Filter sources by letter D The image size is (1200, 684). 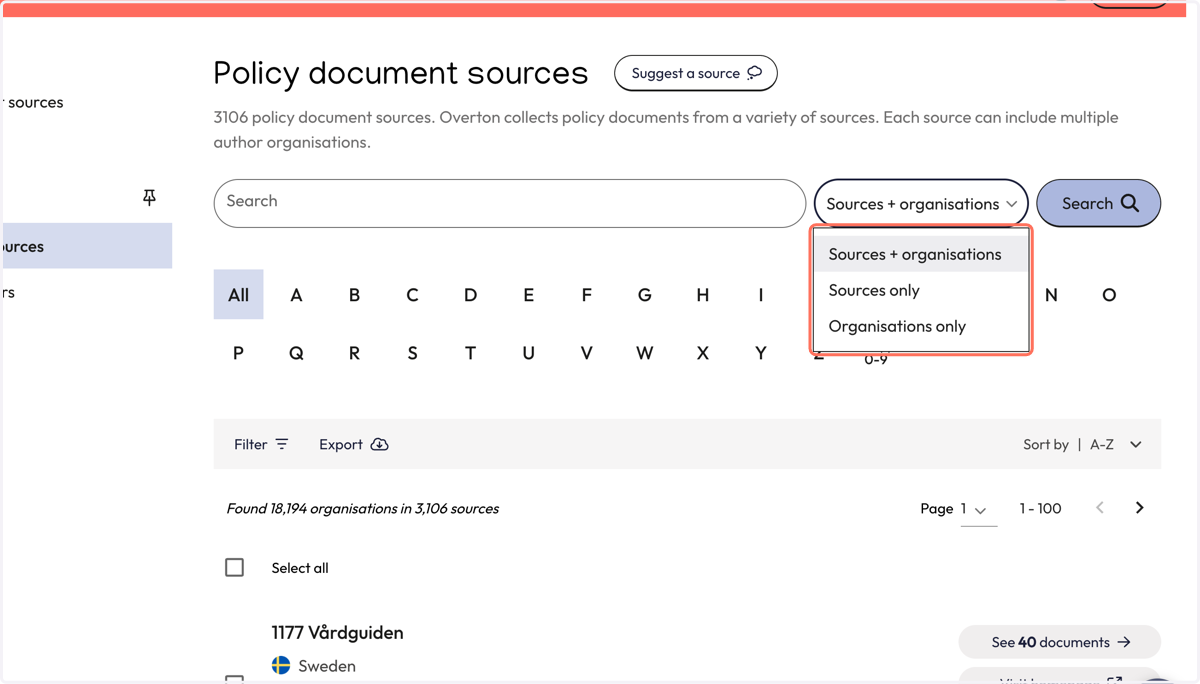[x=470, y=294]
